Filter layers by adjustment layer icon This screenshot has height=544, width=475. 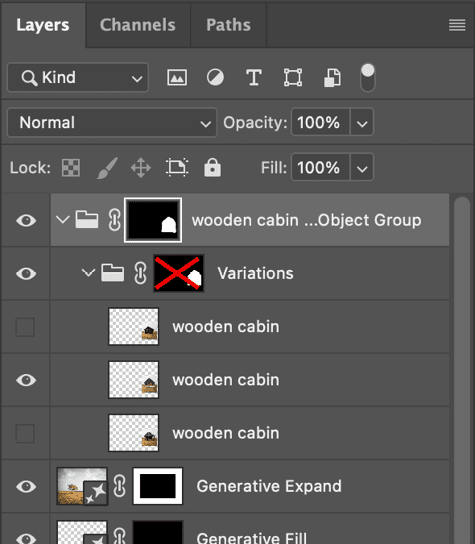click(x=215, y=77)
